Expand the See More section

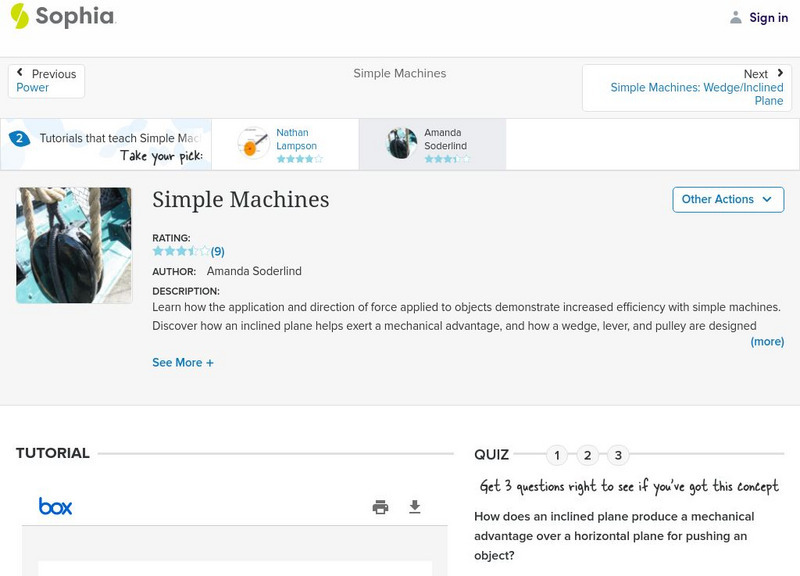coord(183,363)
